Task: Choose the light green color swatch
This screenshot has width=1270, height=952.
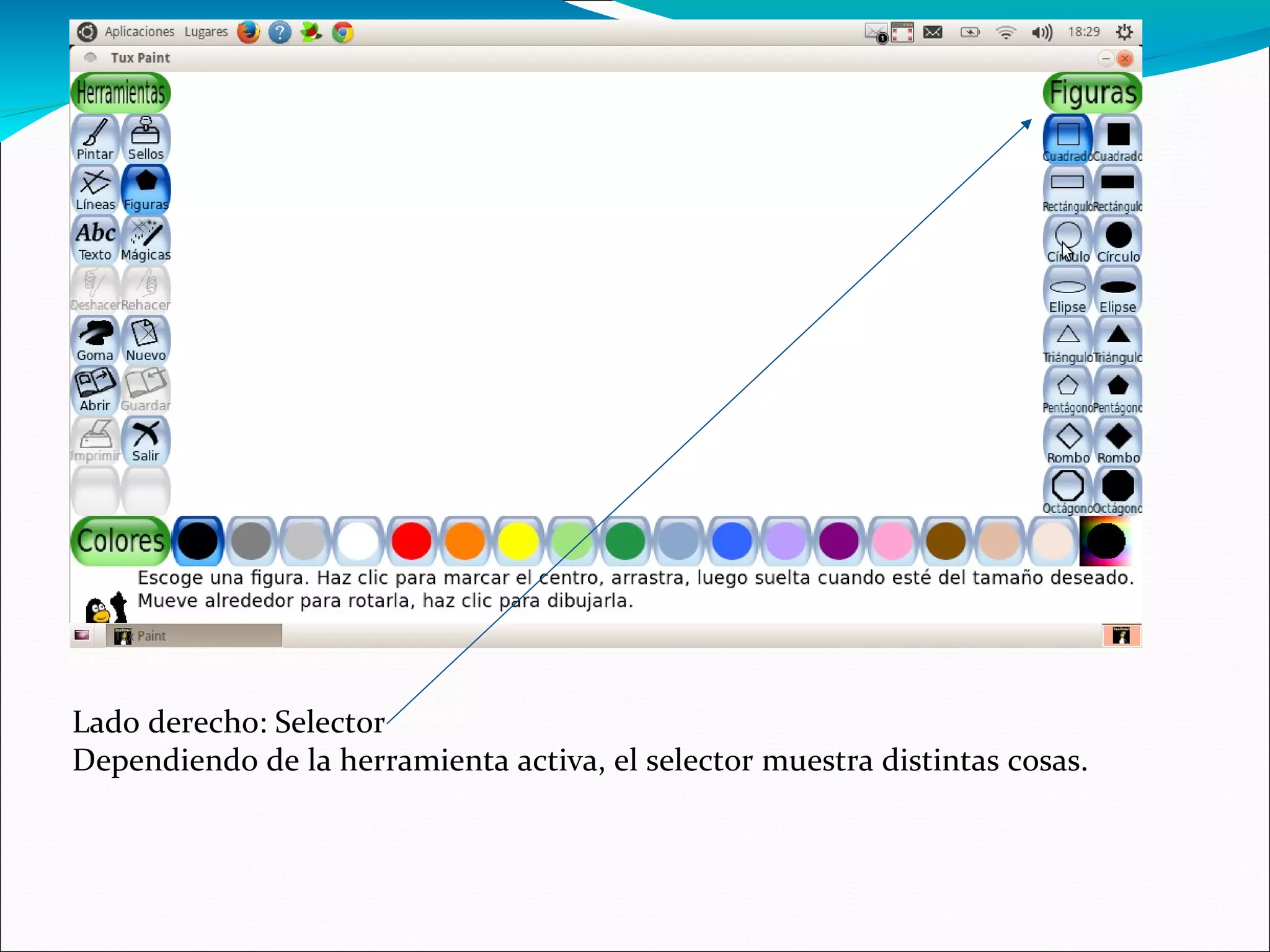Action: pyautogui.click(x=572, y=541)
